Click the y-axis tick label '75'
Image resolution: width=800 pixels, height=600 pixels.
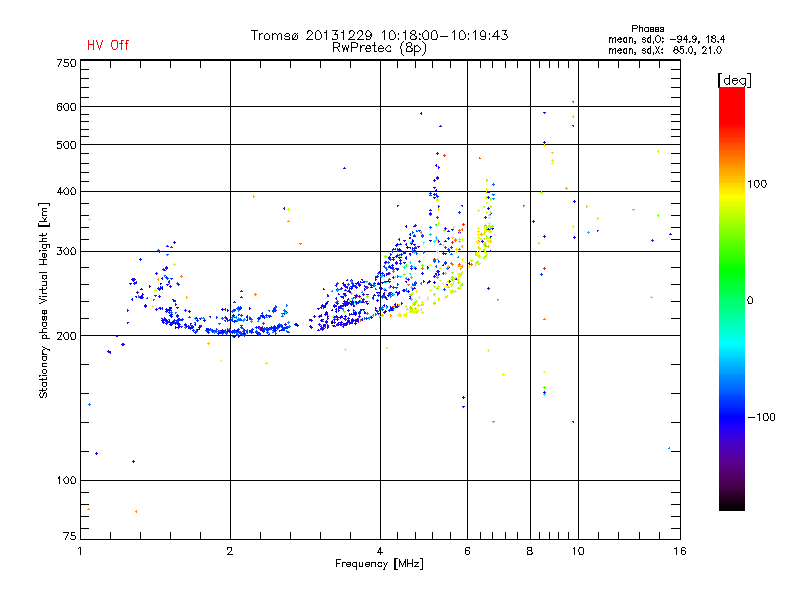coord(70,536)
